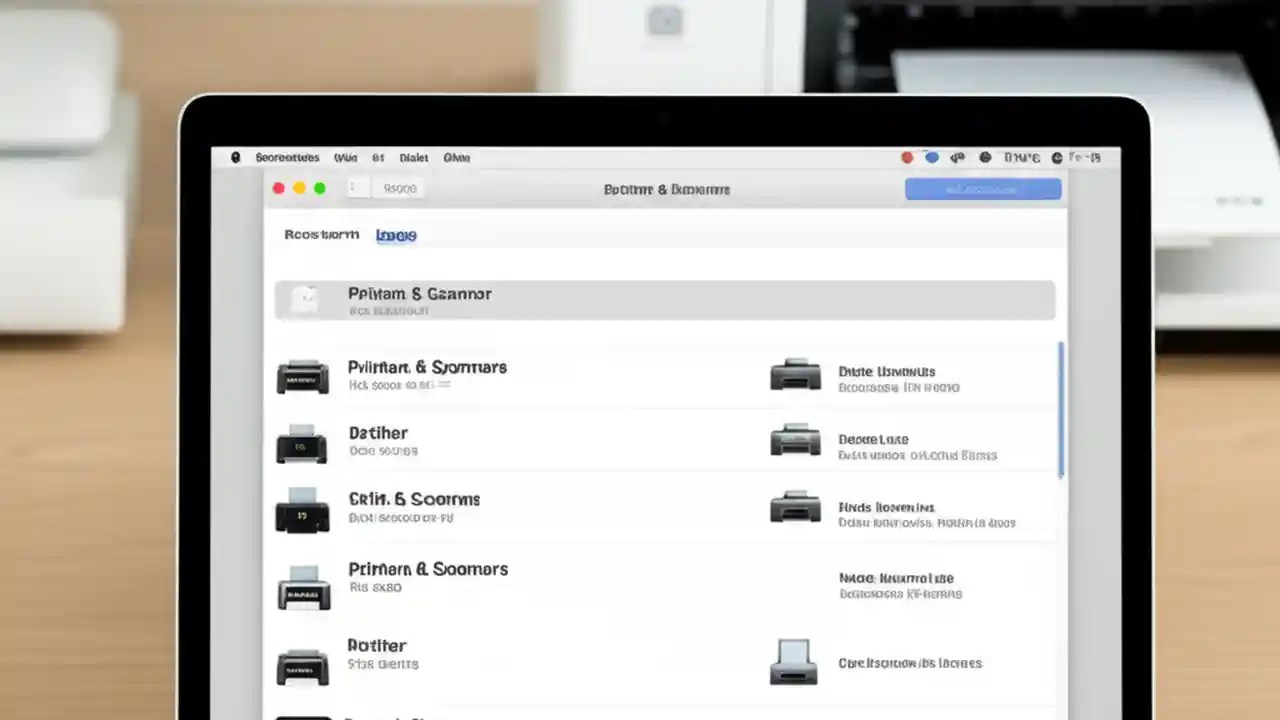Select the blue Ineos link below the toolbar

(x=396, y=235)
